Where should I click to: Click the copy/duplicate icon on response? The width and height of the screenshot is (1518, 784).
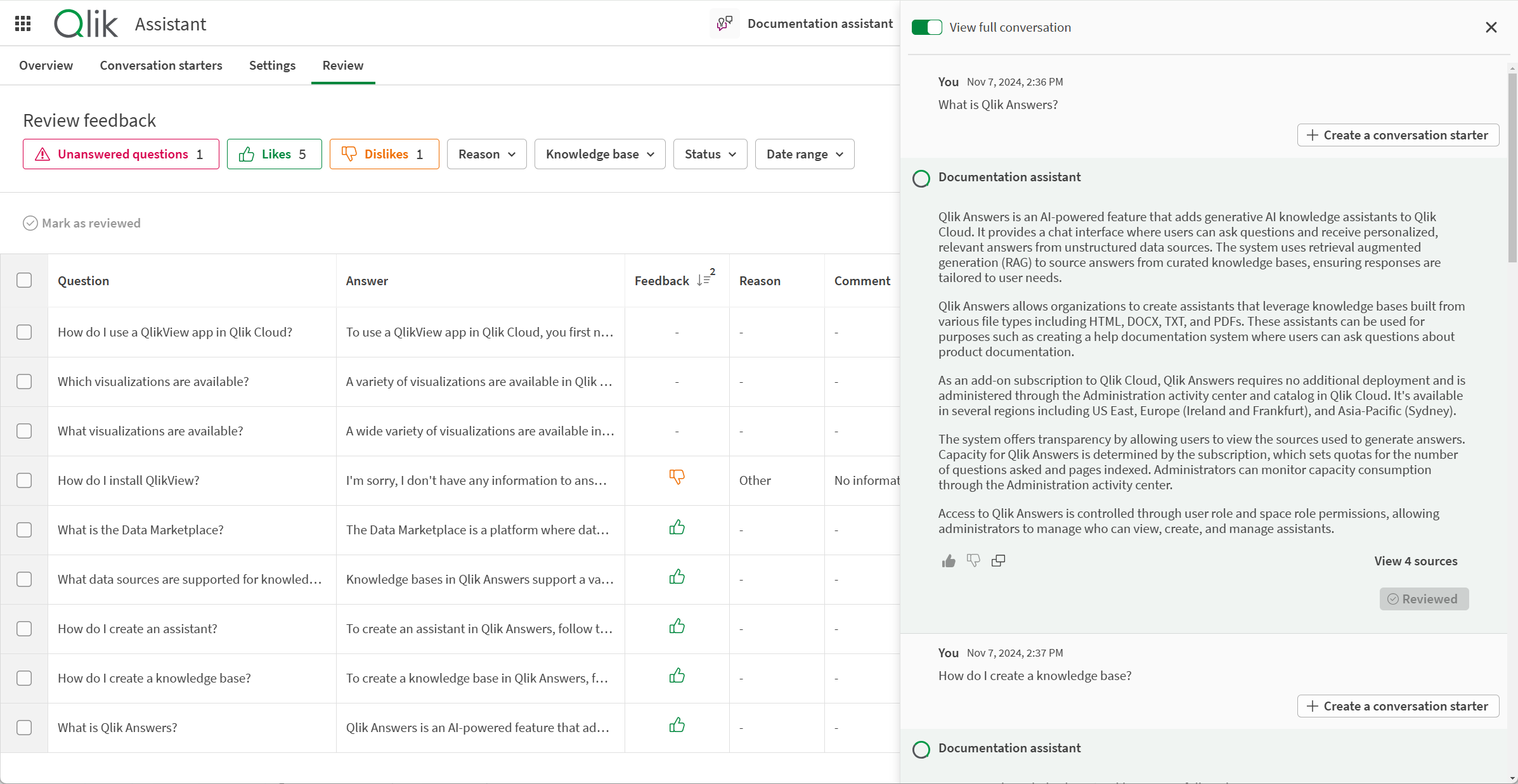coord(998,561)
